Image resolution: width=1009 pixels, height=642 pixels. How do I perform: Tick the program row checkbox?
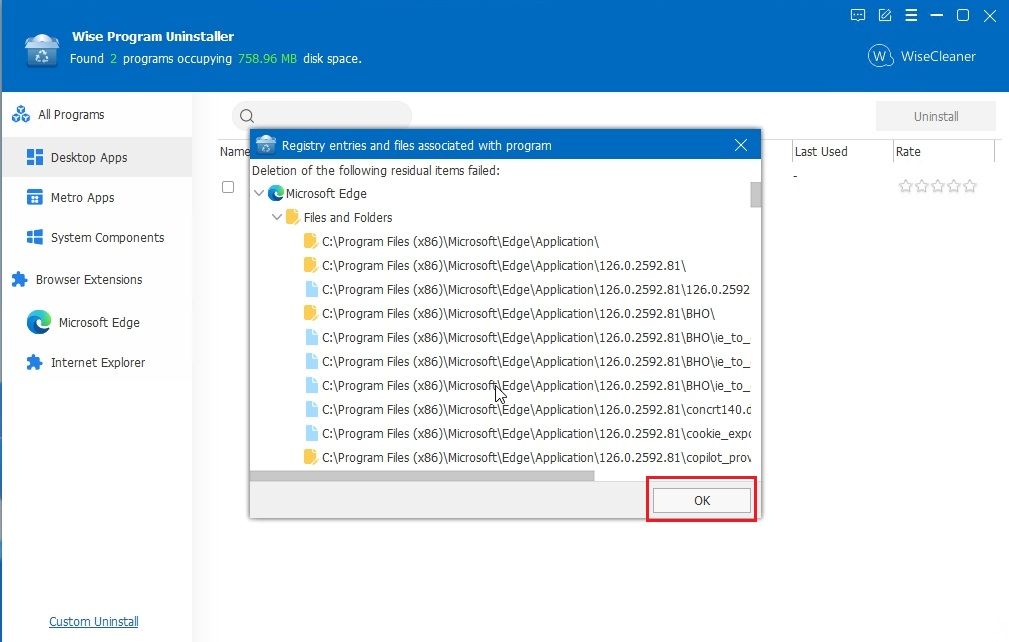coord(228,187)
